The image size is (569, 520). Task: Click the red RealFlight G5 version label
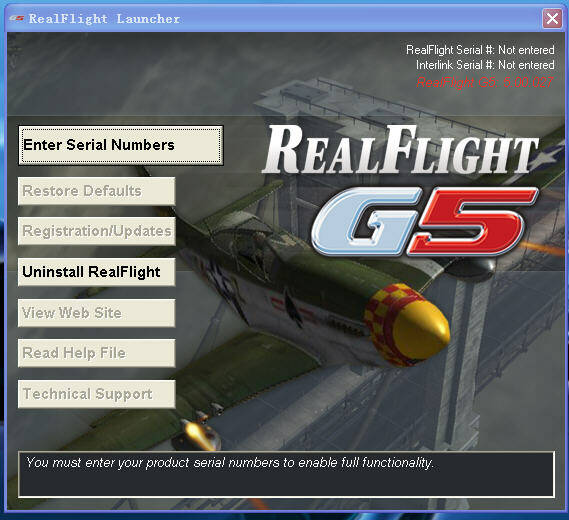point(485,82)
